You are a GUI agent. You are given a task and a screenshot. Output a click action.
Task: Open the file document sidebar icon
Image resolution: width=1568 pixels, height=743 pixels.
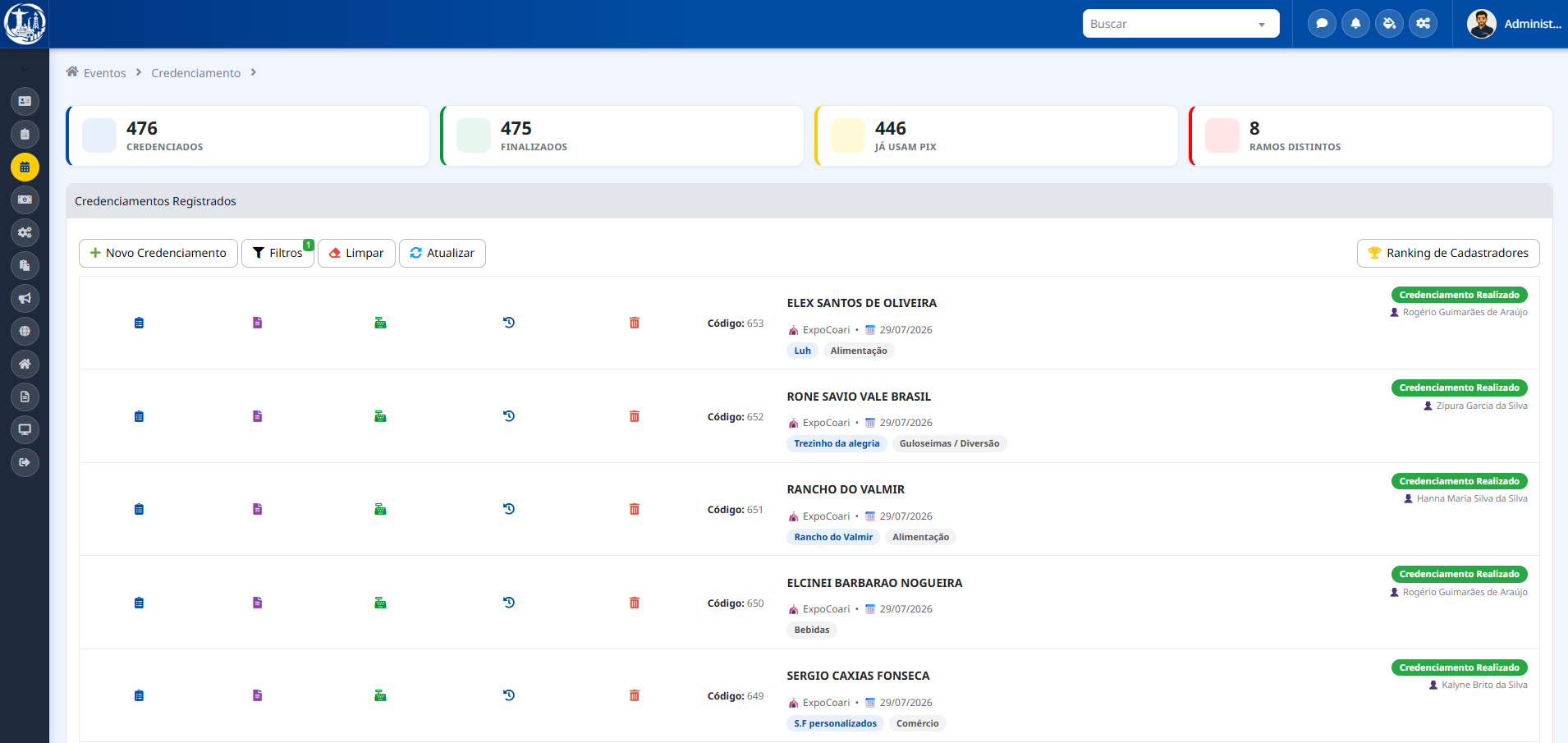pos(25,397)
